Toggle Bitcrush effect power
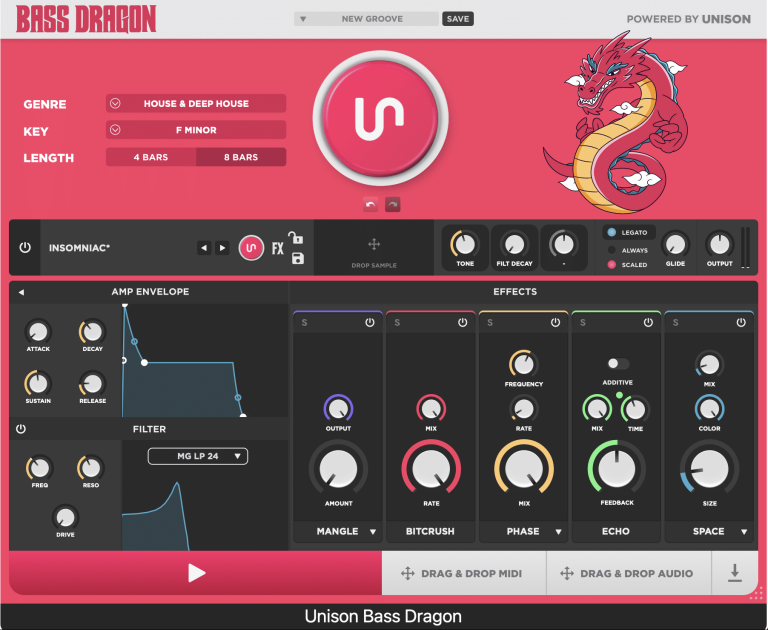Image resolution: width=768 pixels, height=630 pixels. coord(462,322)
